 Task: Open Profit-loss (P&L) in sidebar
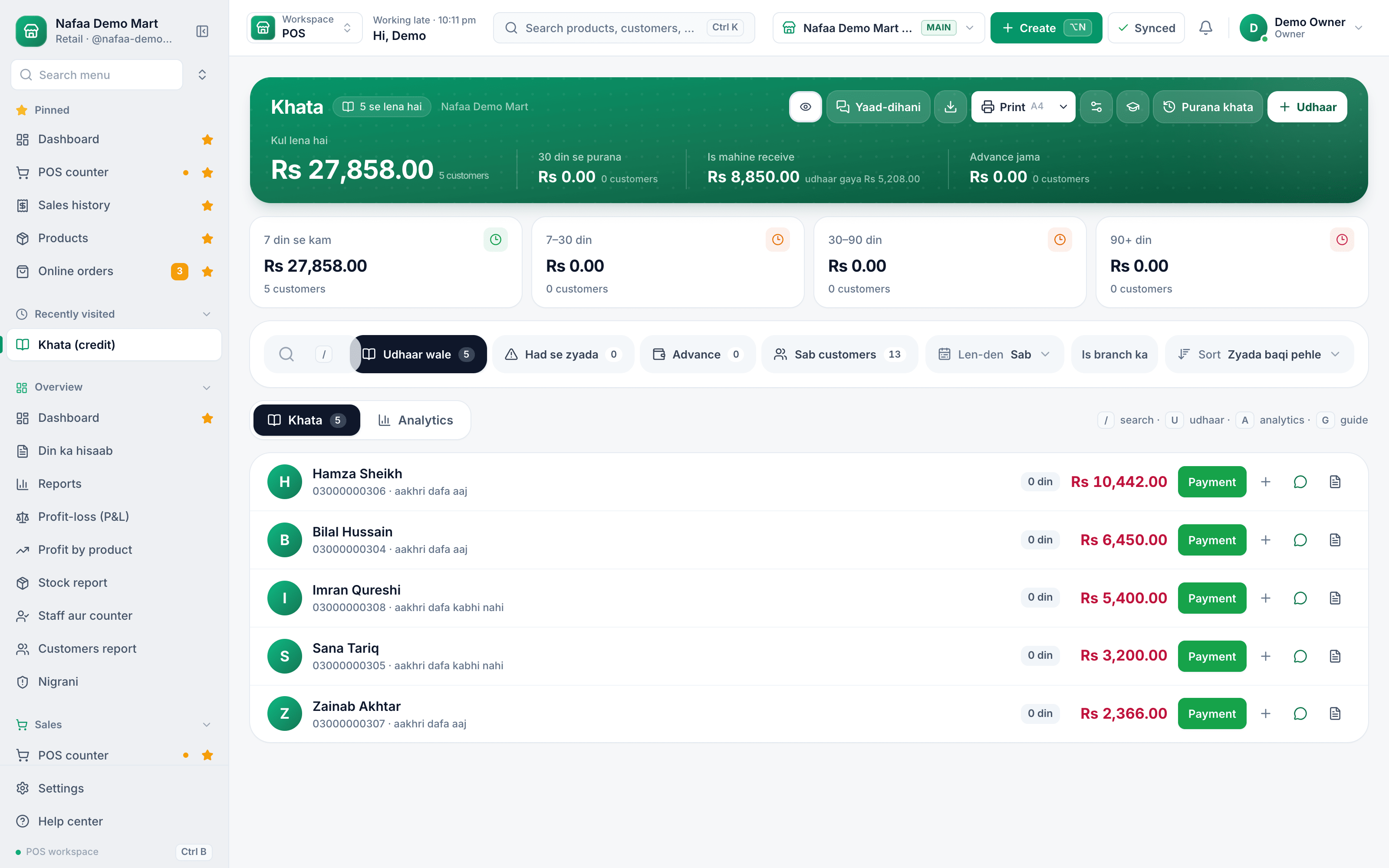pos(114,516)
